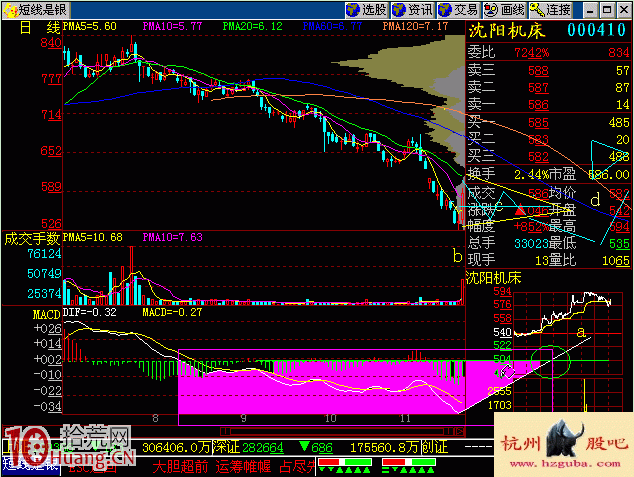Select the PMA5=5.60 price average label
The image size is (634, 477).
click(x=90, y=27)
